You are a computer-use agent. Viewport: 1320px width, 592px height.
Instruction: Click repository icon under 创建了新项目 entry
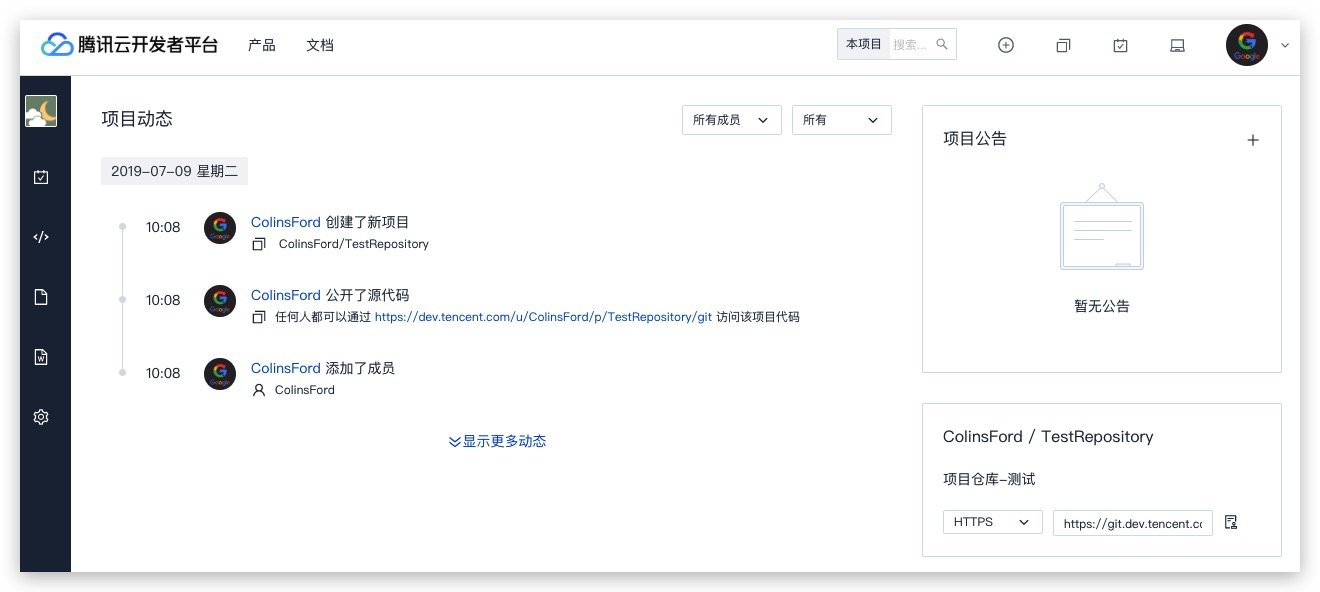tap(259, 244)
